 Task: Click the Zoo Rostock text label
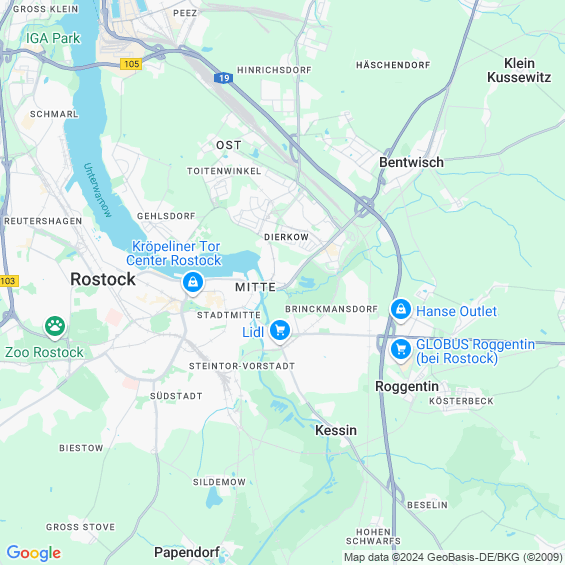(x=44, y=352)
